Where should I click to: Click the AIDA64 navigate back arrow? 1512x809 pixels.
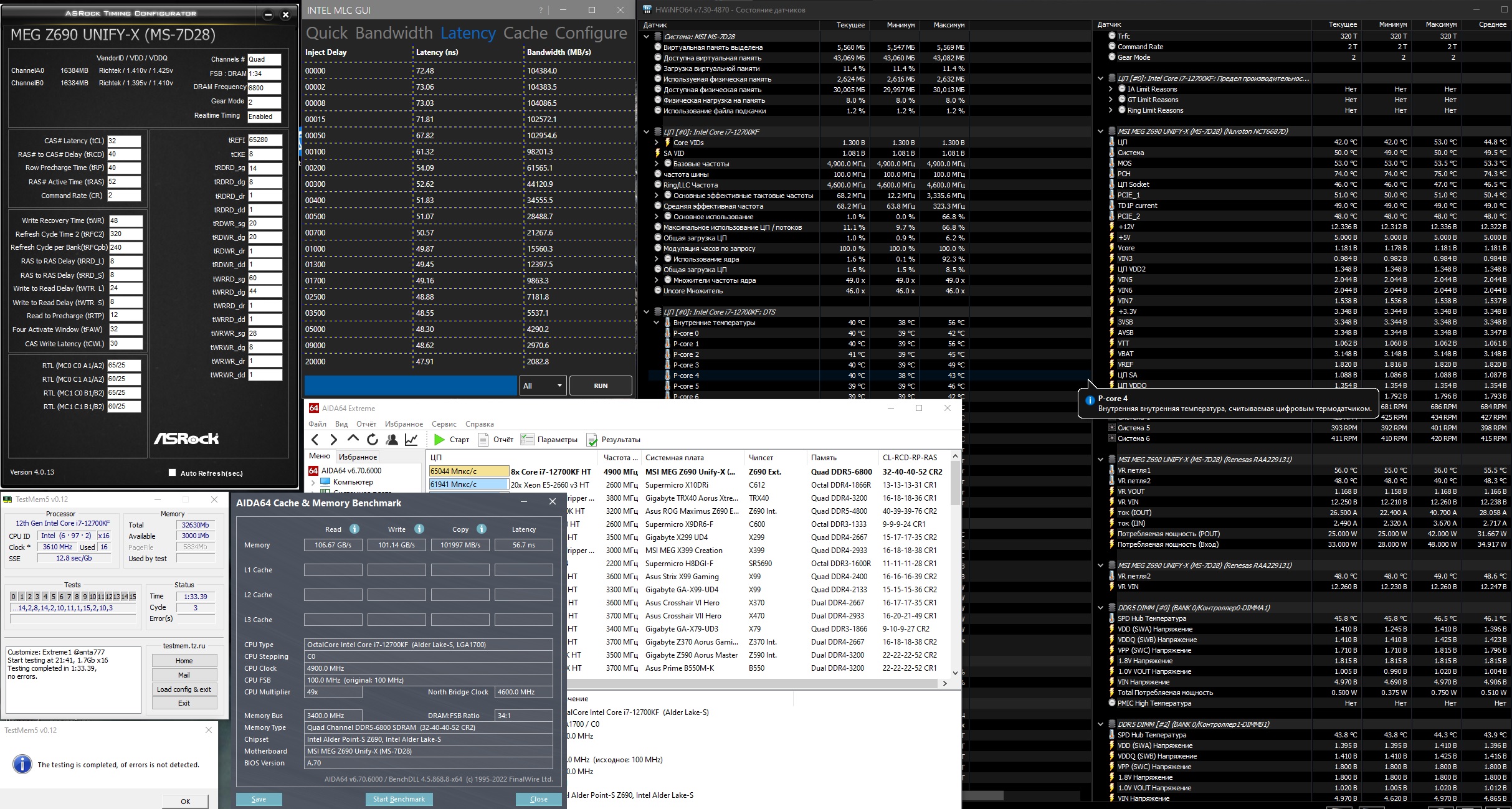(315, 440)
